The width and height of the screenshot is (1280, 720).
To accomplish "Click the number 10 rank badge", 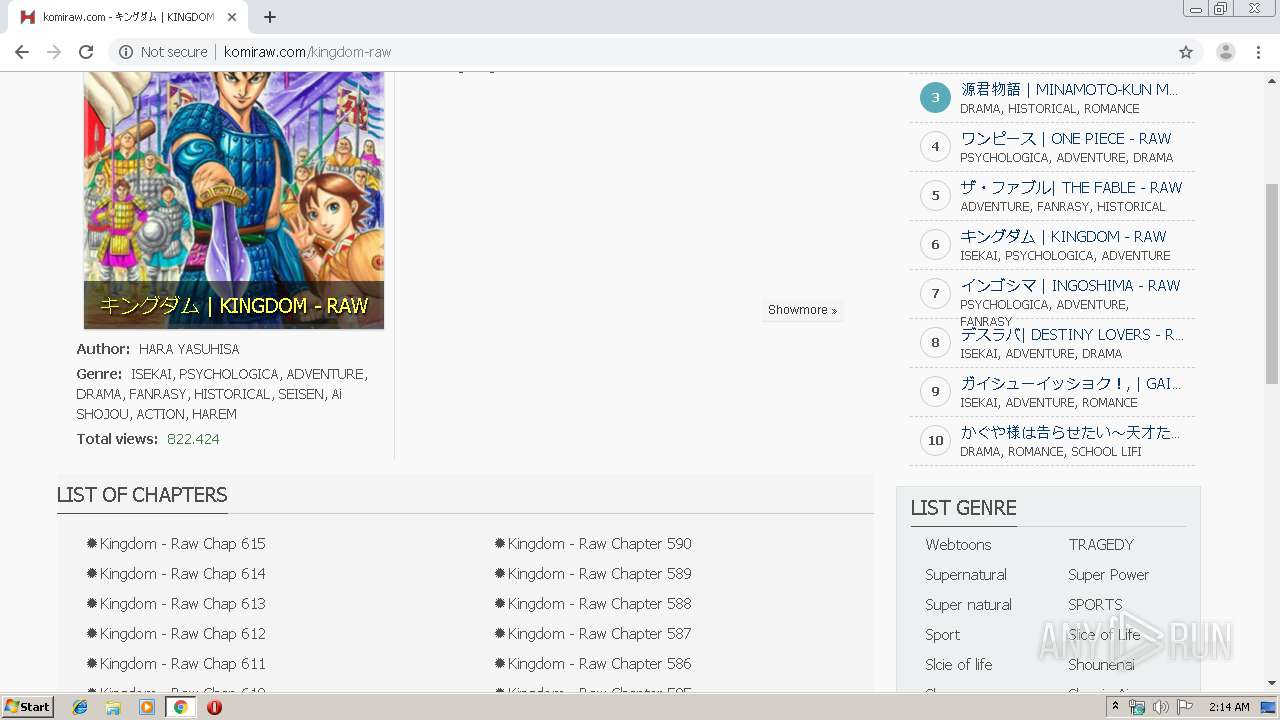I will (x=935, y=440).
